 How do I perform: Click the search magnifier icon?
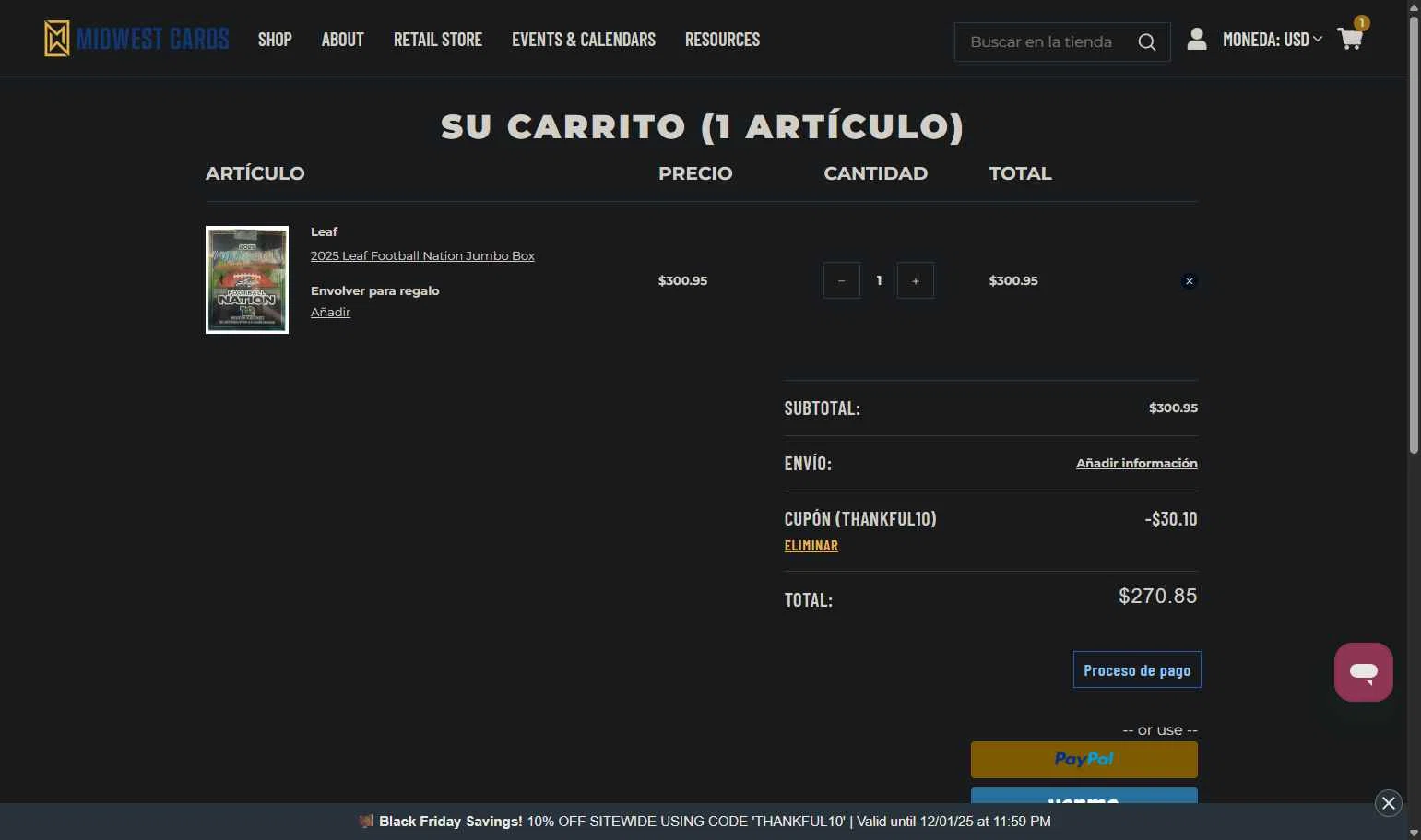1147,42
